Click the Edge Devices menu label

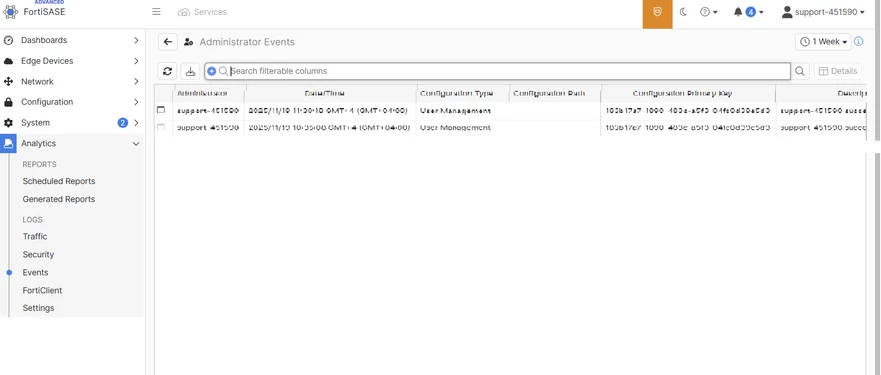pos(47,61)
